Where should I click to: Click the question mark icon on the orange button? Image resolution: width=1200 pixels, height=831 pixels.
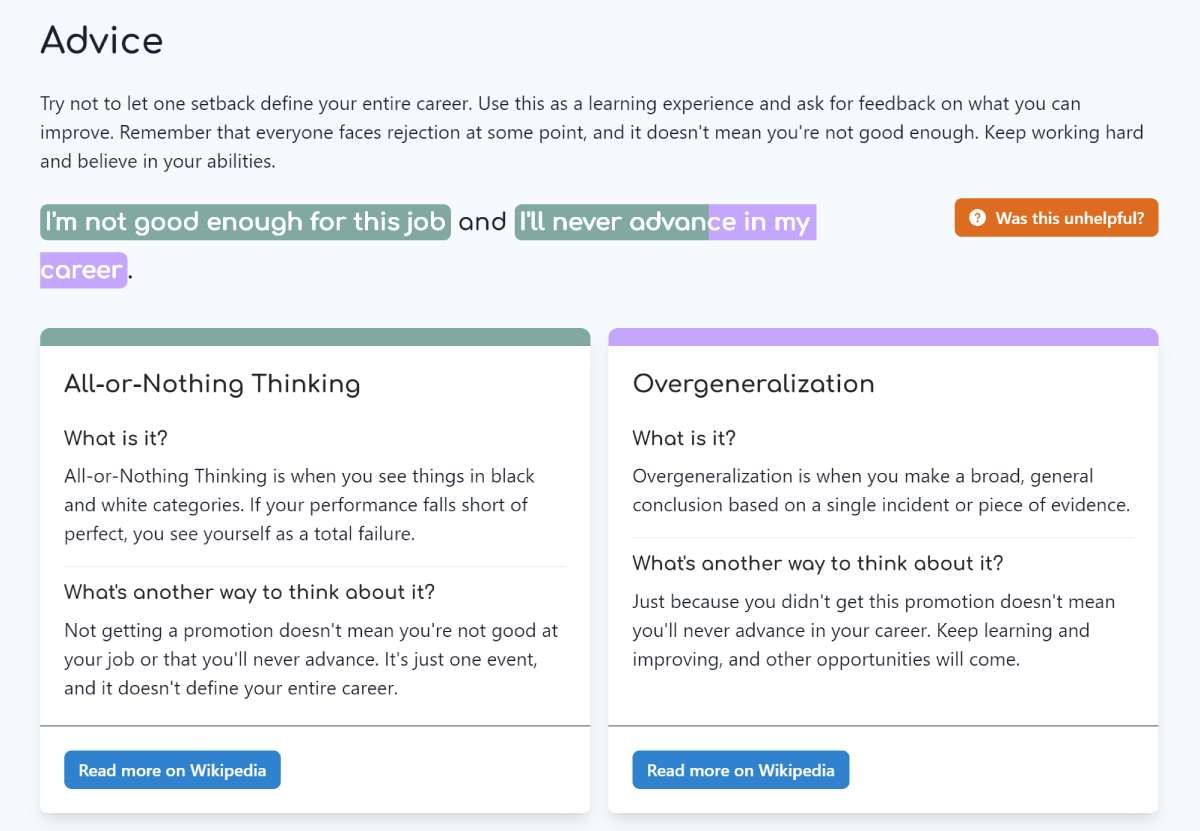(977, 218)
